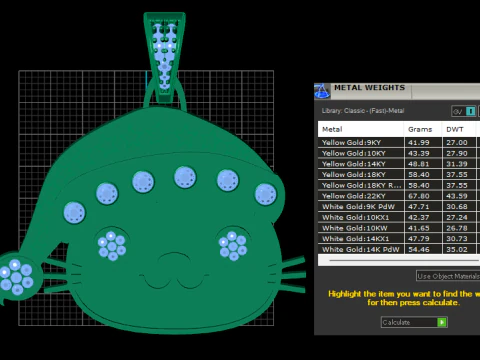Toggle the G/ unit switch
Viewport: 480px width, 360px height.
(x=463, y=111)
